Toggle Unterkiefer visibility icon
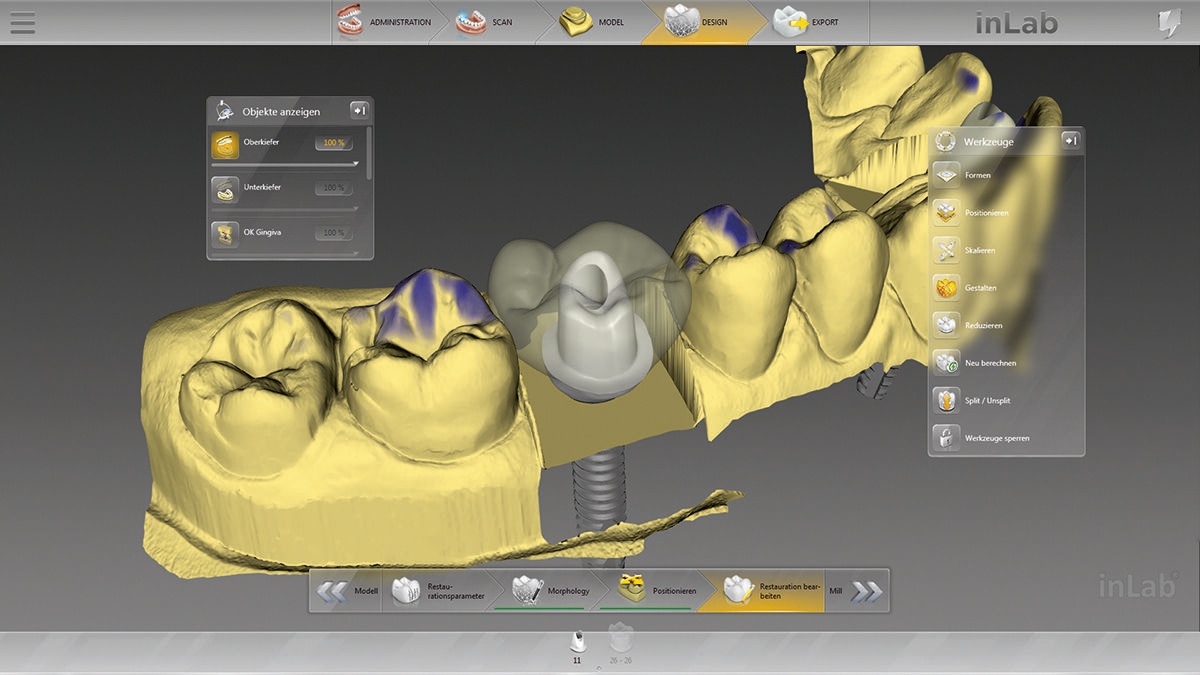Screen dimensions: 1200x675 click(x=225, y=189)
